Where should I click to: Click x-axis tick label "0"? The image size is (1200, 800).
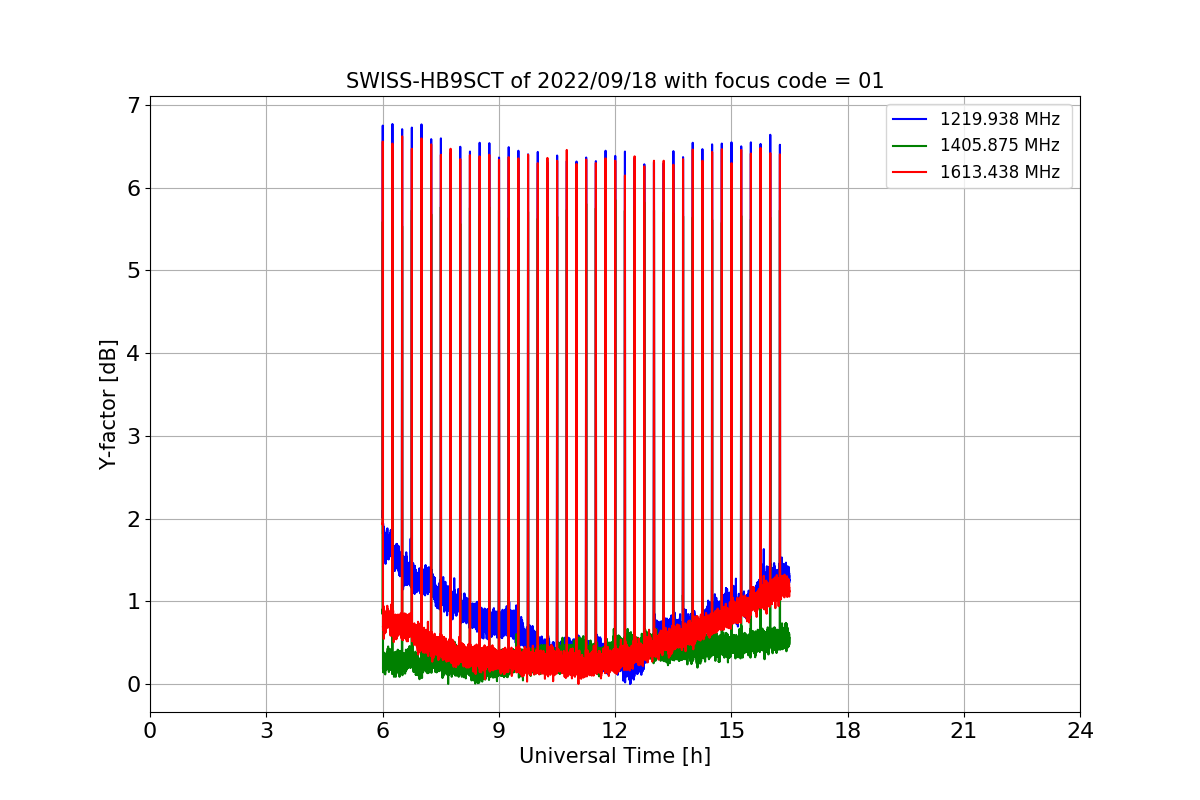click(150, 731)
